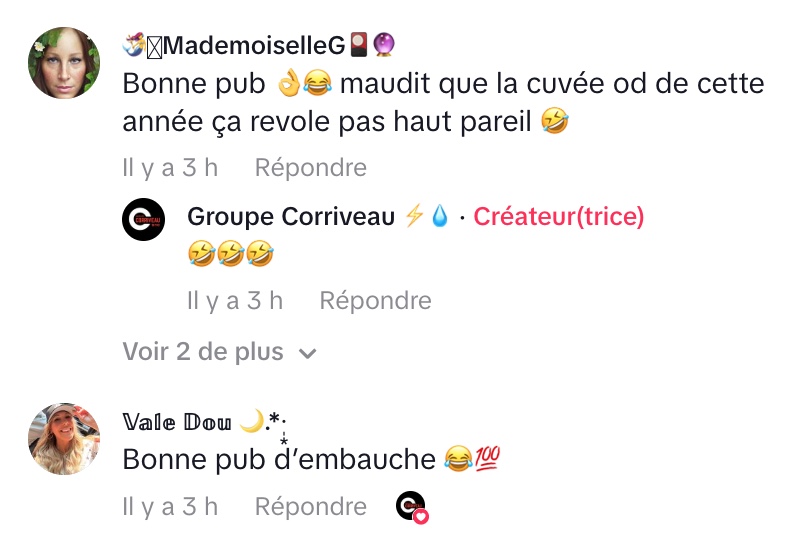Click the 100 emoji in Vale Dou's comment
800x536 pixels.
(487, 457)
